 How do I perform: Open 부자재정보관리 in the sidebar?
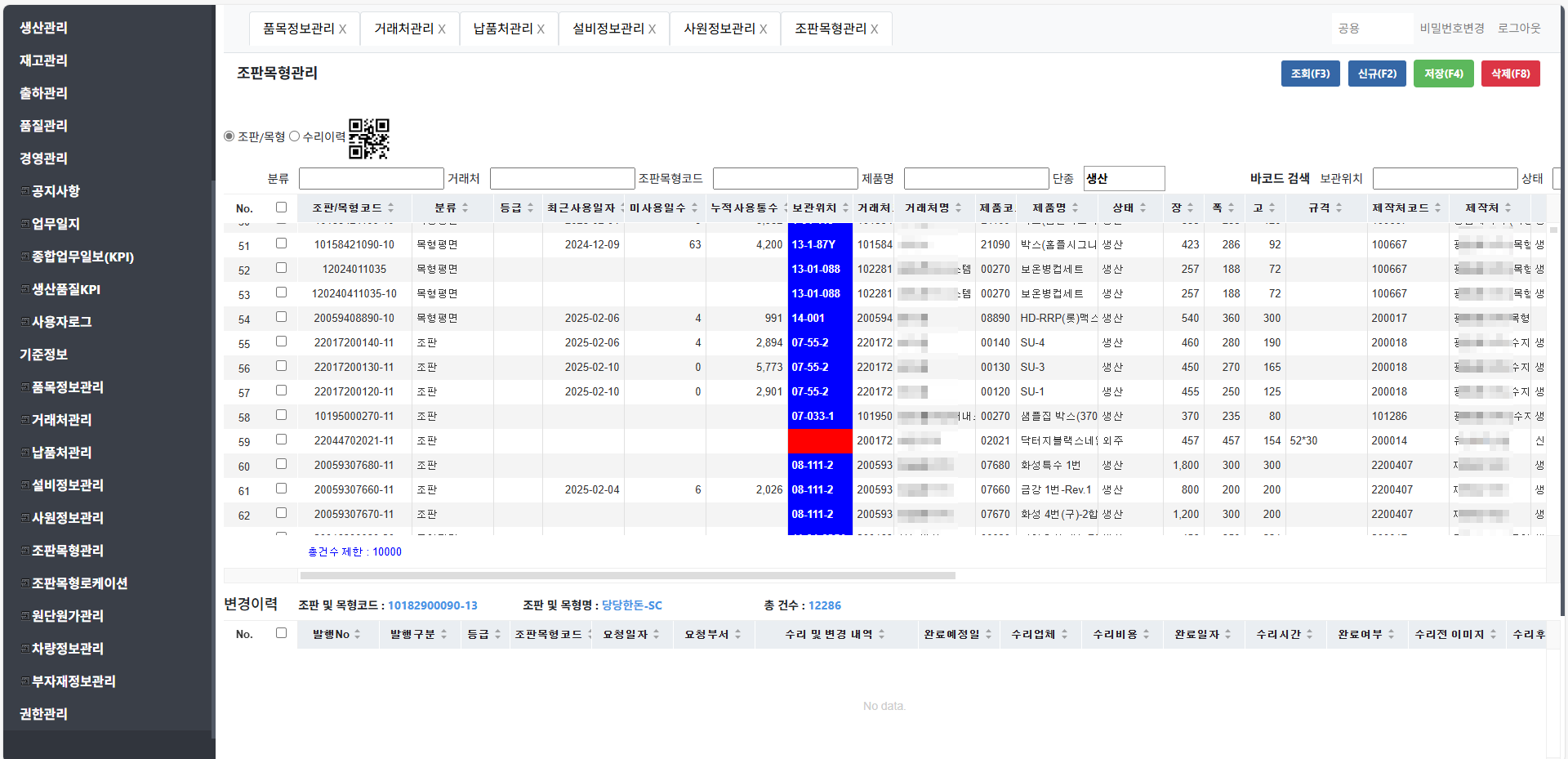click(x=73, y=681)
